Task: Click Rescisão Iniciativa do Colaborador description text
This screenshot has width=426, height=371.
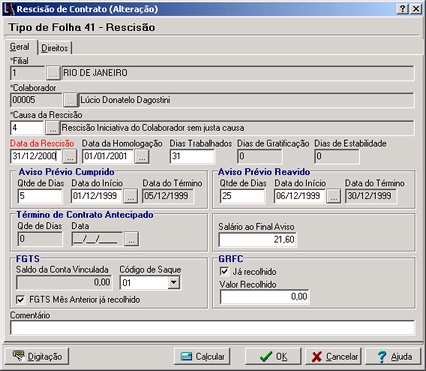Action: point(153,128)
